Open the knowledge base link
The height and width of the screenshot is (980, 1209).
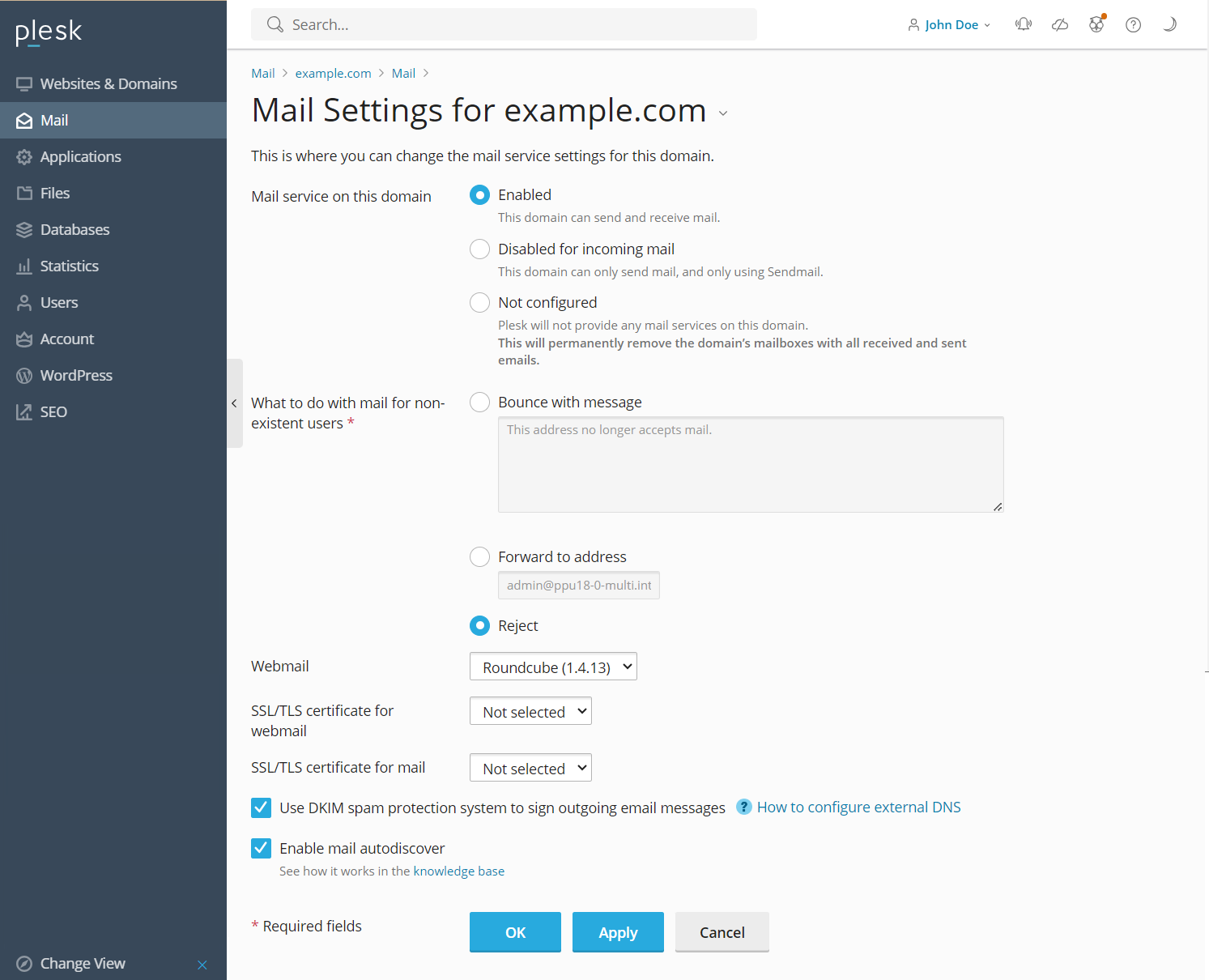[459, 871]
